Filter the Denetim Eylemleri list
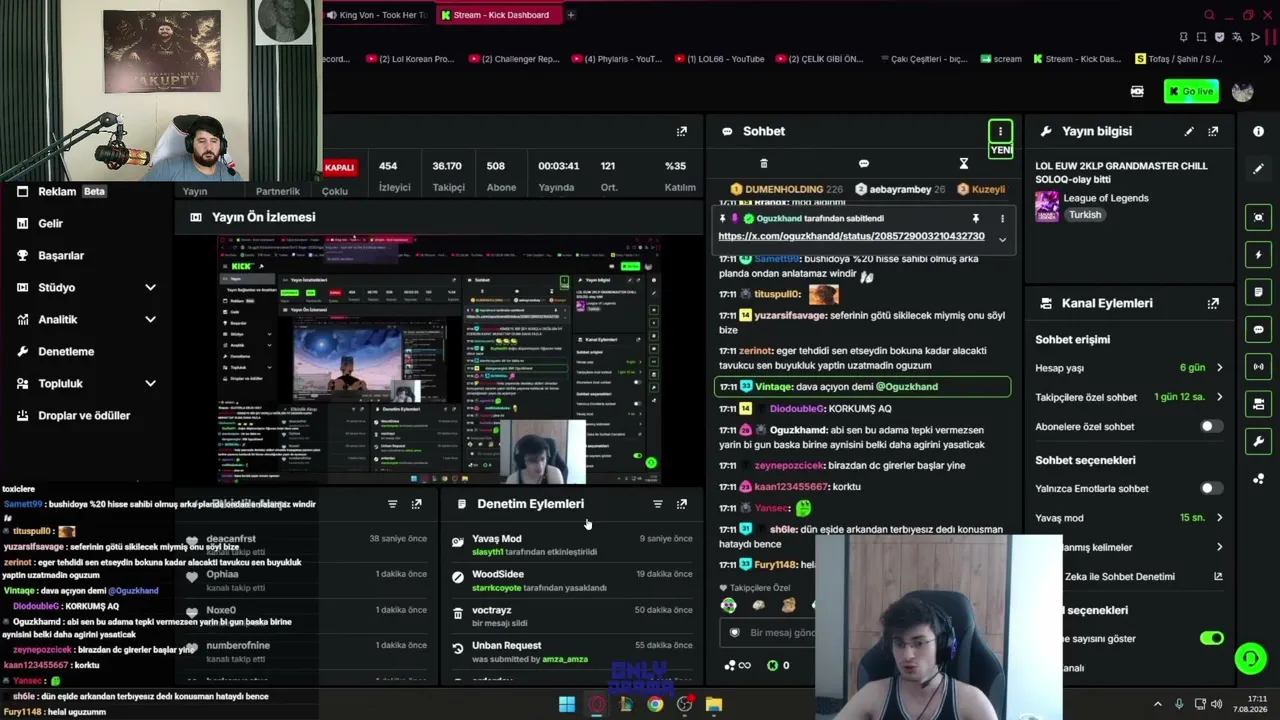 click(x=657, y=504)
